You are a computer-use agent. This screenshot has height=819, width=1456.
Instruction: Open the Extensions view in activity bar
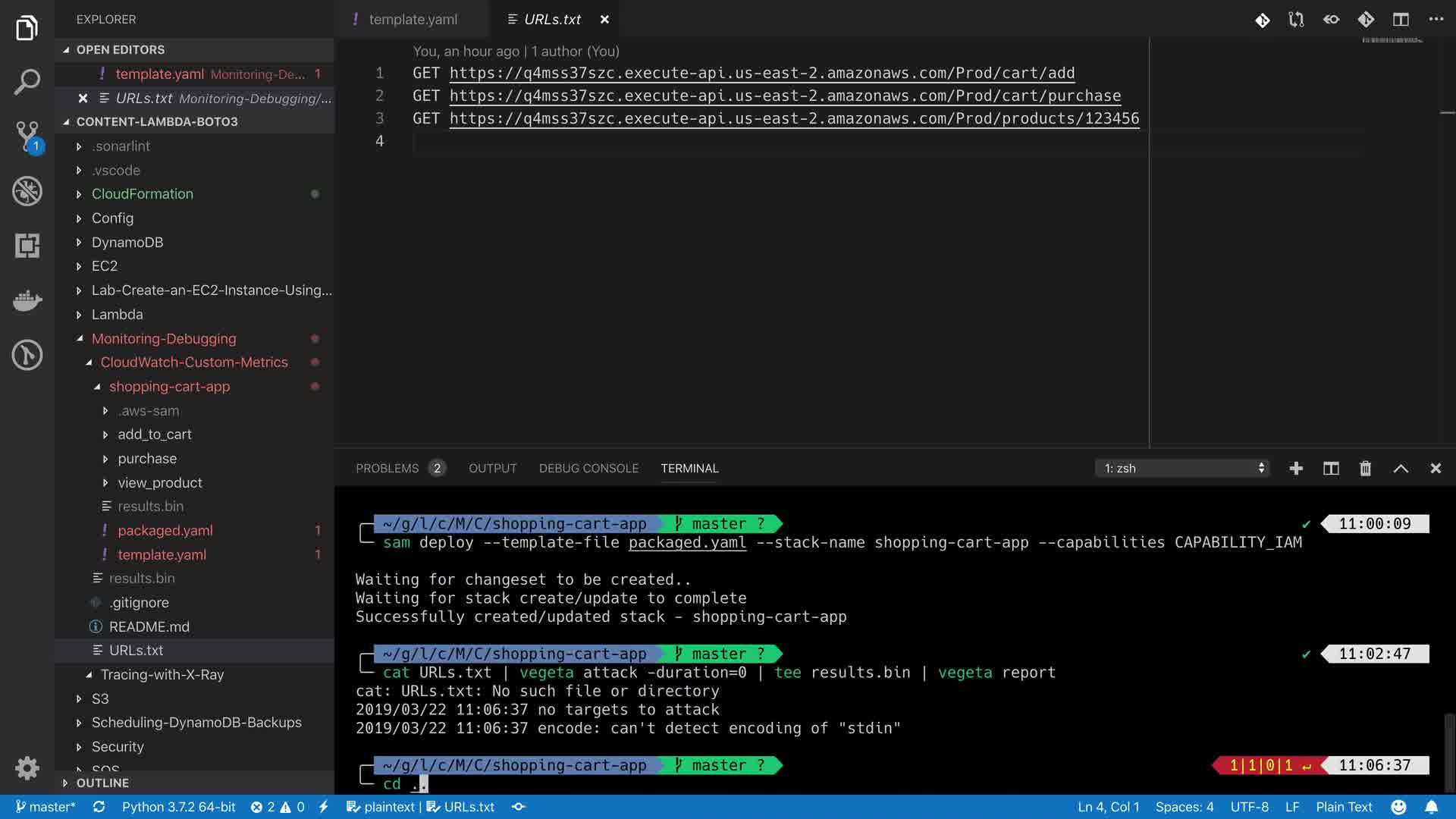click(27, 246)
